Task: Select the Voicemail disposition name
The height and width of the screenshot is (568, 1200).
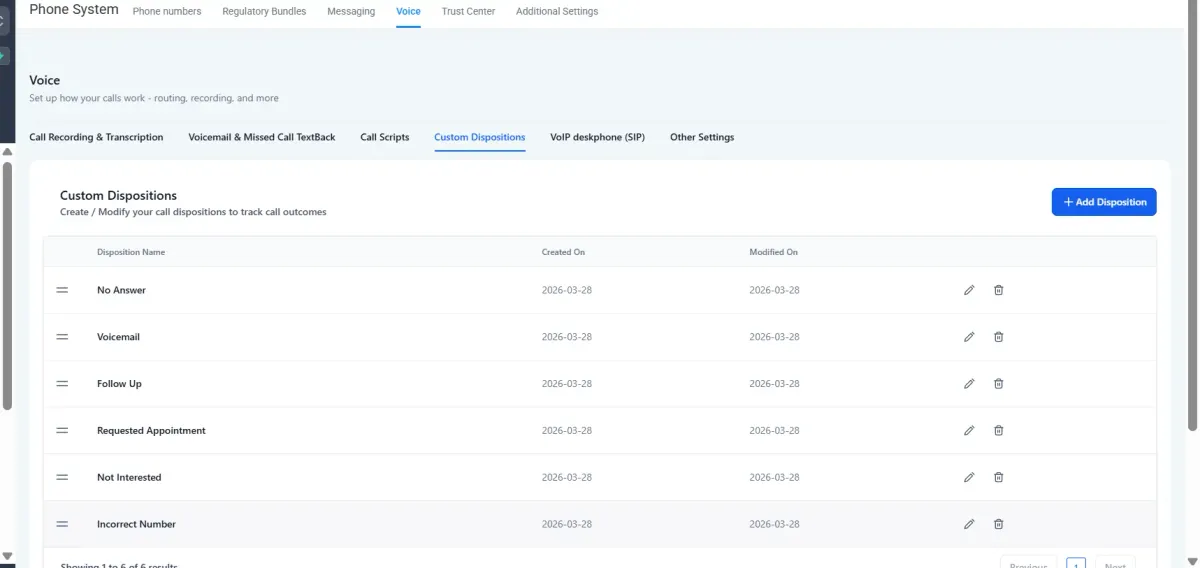Action: tap(118, 337)
